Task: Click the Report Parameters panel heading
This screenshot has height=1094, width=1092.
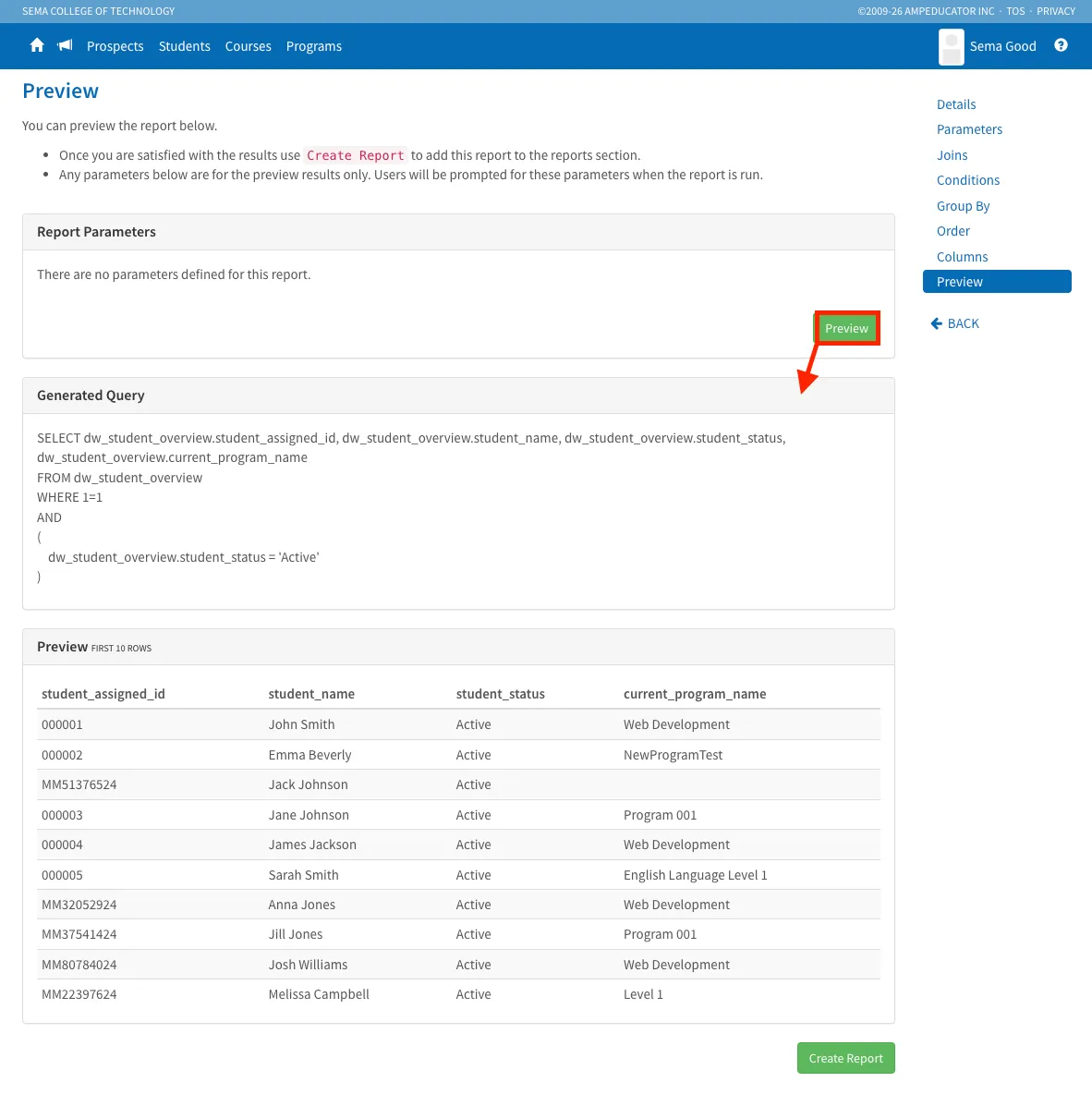Action: coord(96,232)
